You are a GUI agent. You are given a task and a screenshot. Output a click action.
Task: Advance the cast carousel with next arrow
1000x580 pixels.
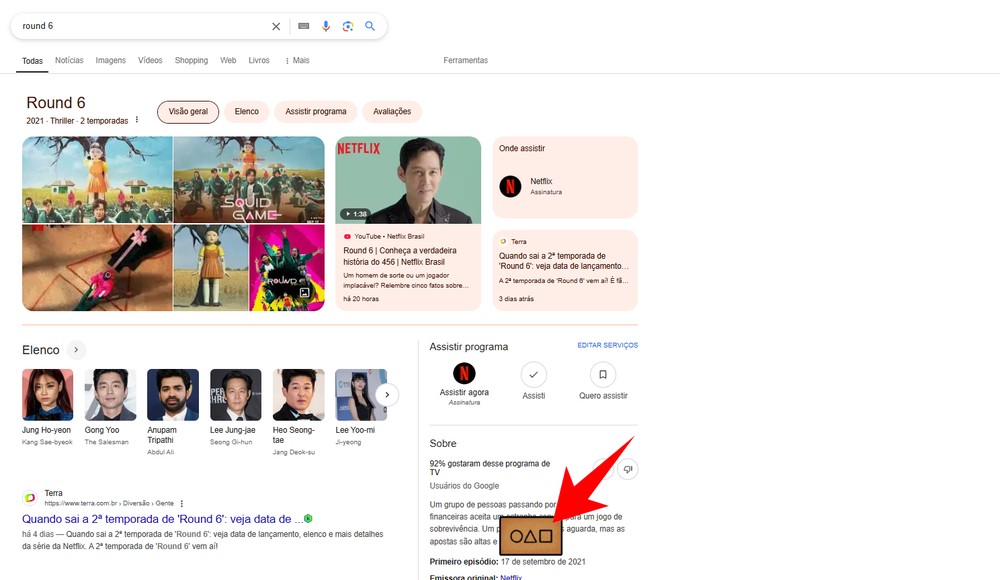pos(387,395)
